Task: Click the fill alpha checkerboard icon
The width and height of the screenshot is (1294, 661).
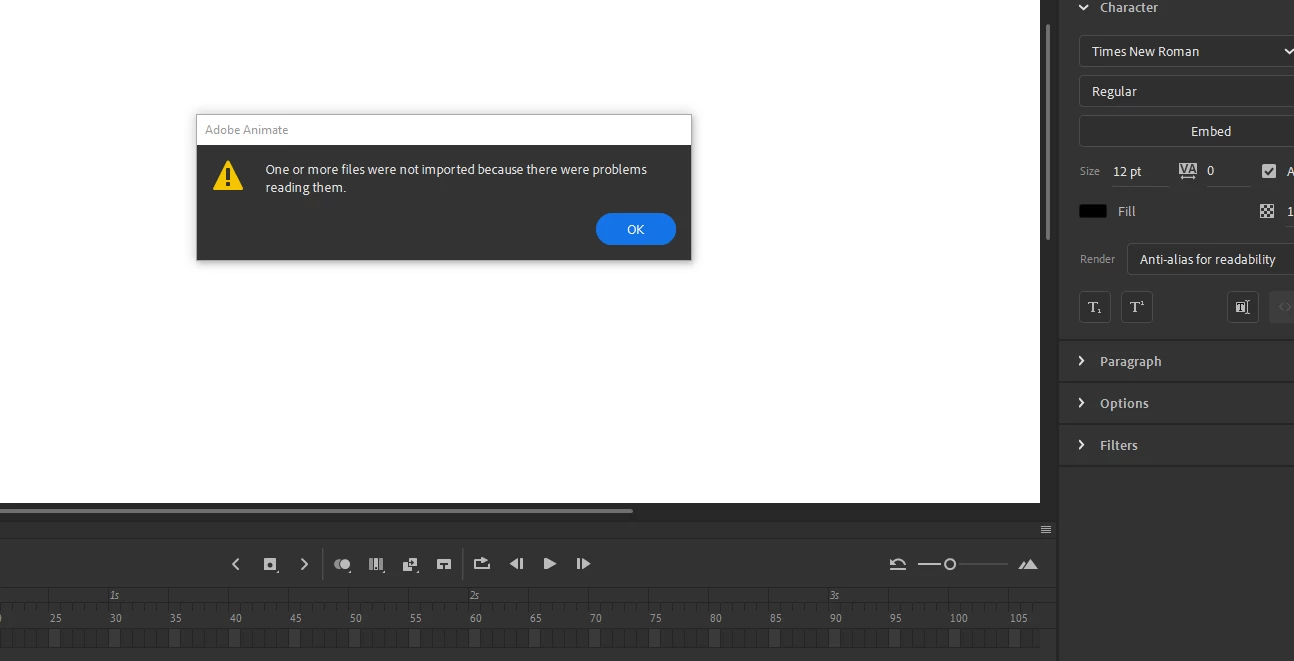Action: point(1267,211)
